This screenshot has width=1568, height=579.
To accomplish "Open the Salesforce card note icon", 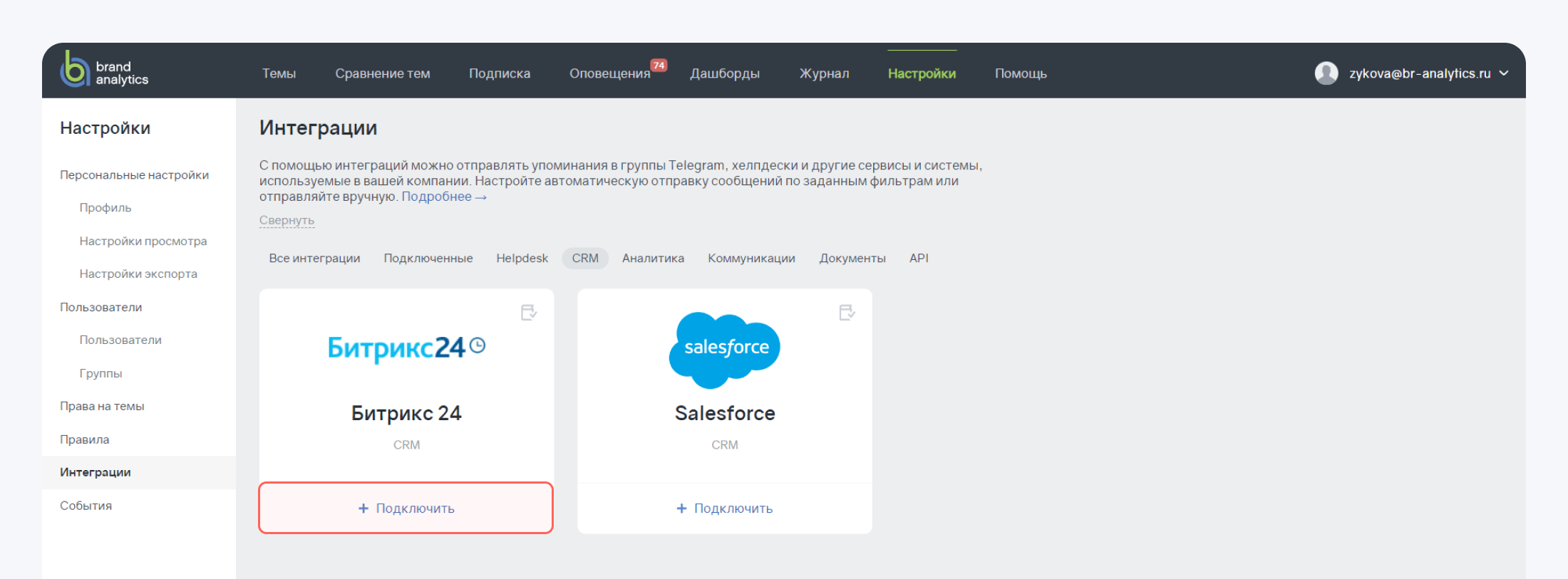I will point(847,313).
